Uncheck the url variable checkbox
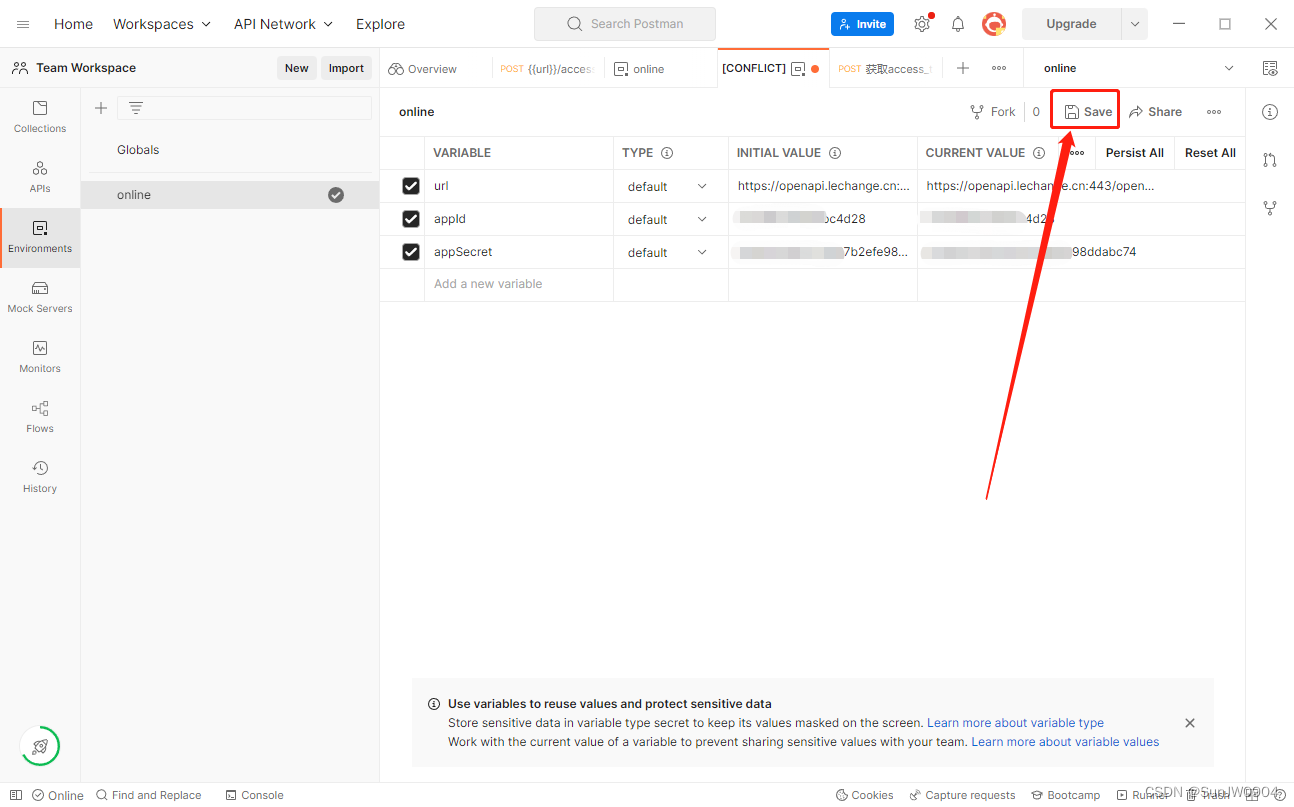1294x807 pixels. click(x=411, y=186)
